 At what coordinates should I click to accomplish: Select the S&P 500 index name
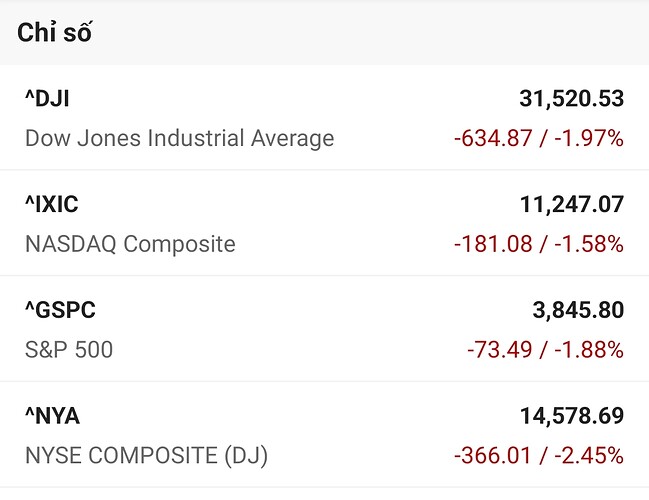[69, 349]
